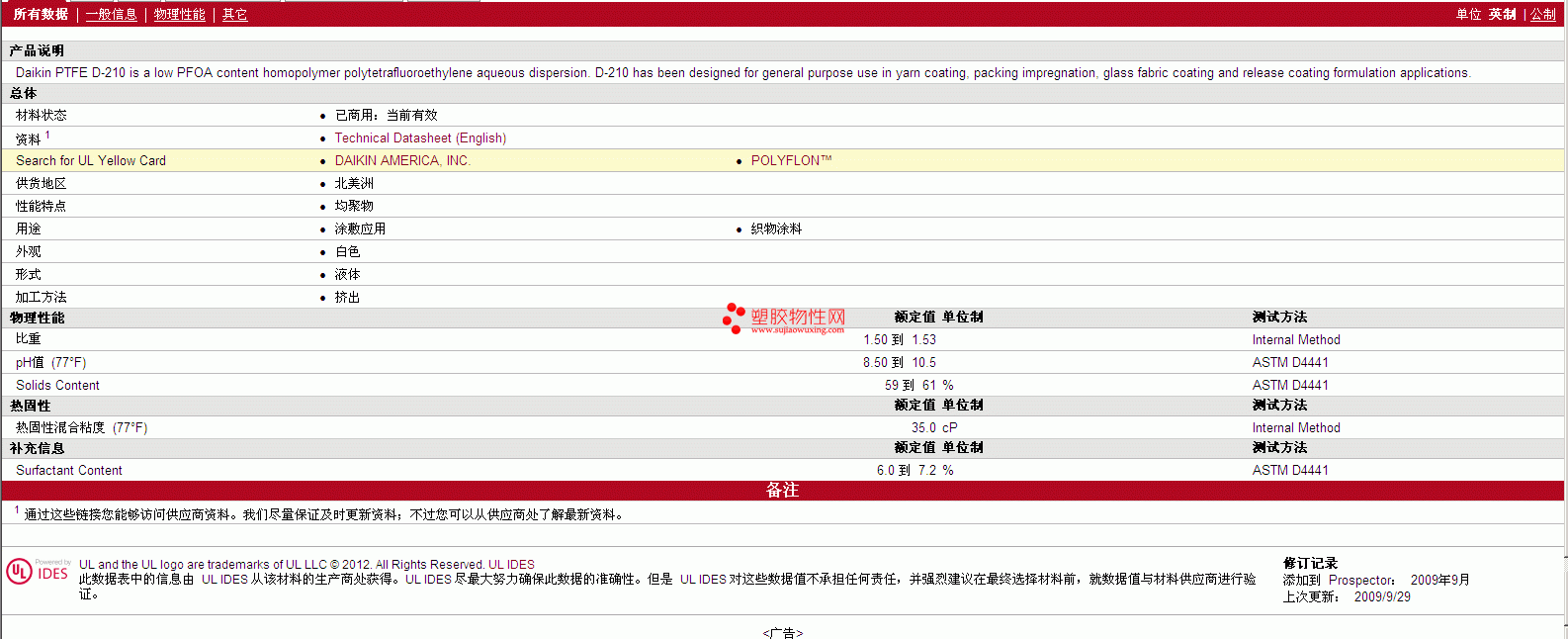Viewport: 1568px width, 639px height.
Task: Click the supplier-links footnote under 备注
Action: tap(321, 513)
